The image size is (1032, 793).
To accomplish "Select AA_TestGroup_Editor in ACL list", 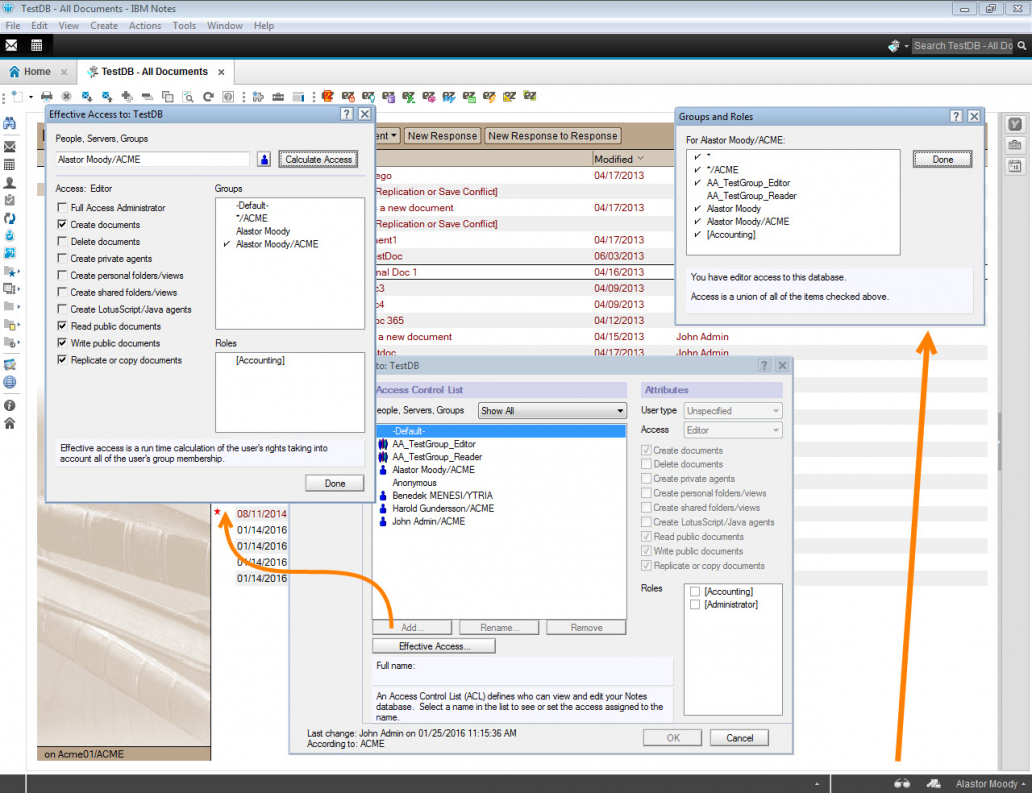I will [434, 444].
